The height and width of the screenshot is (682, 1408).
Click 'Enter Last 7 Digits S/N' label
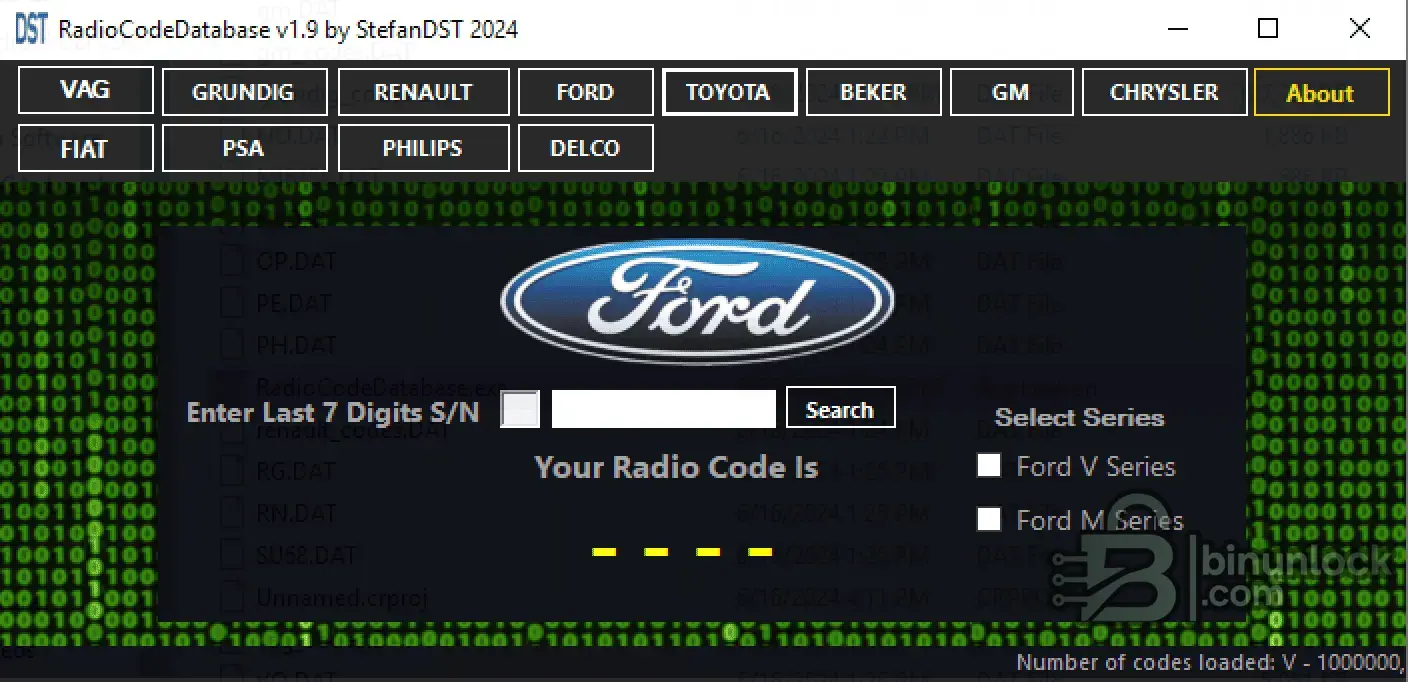tap(333, 412)
